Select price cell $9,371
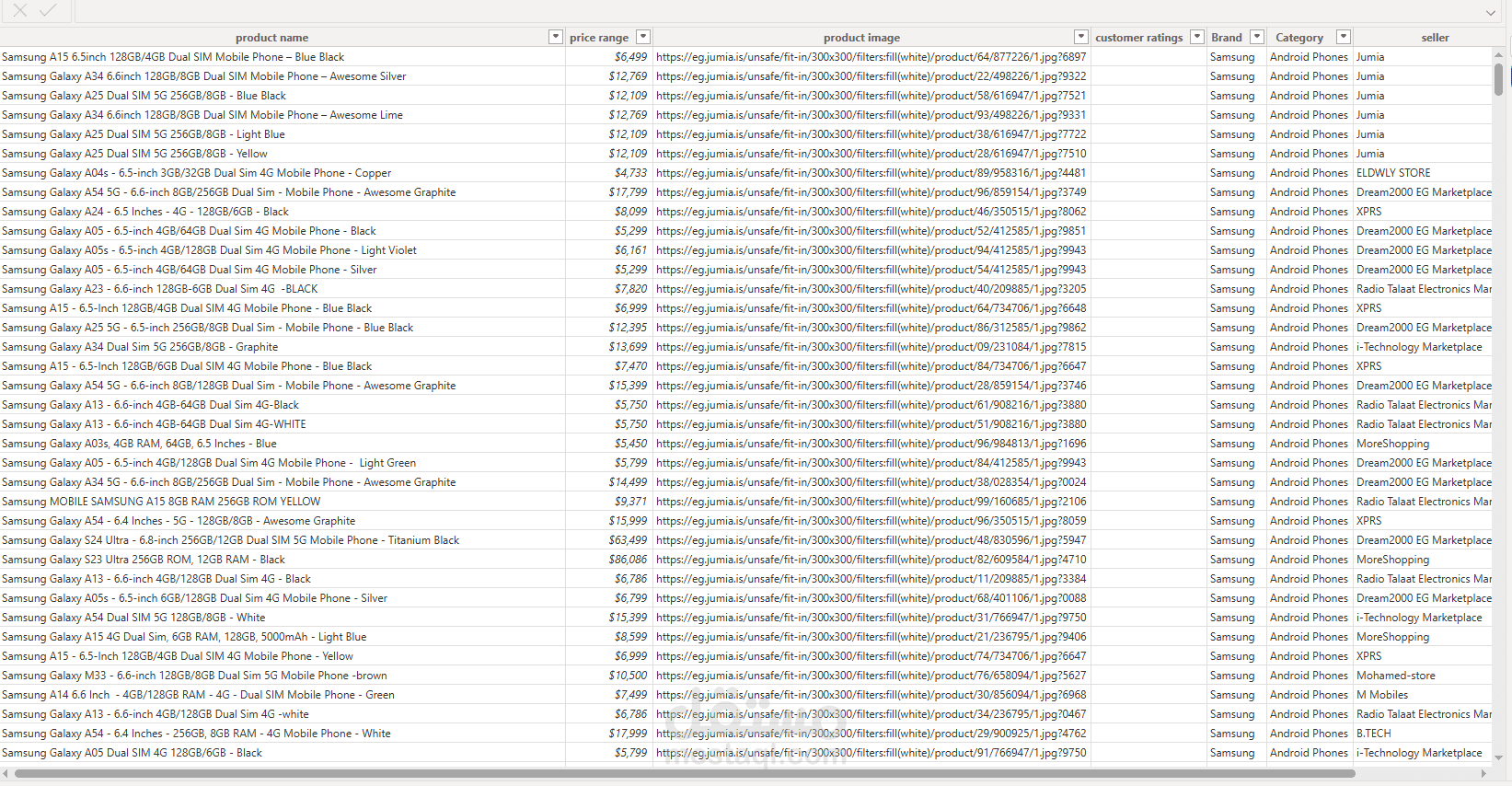 (630, 502)
